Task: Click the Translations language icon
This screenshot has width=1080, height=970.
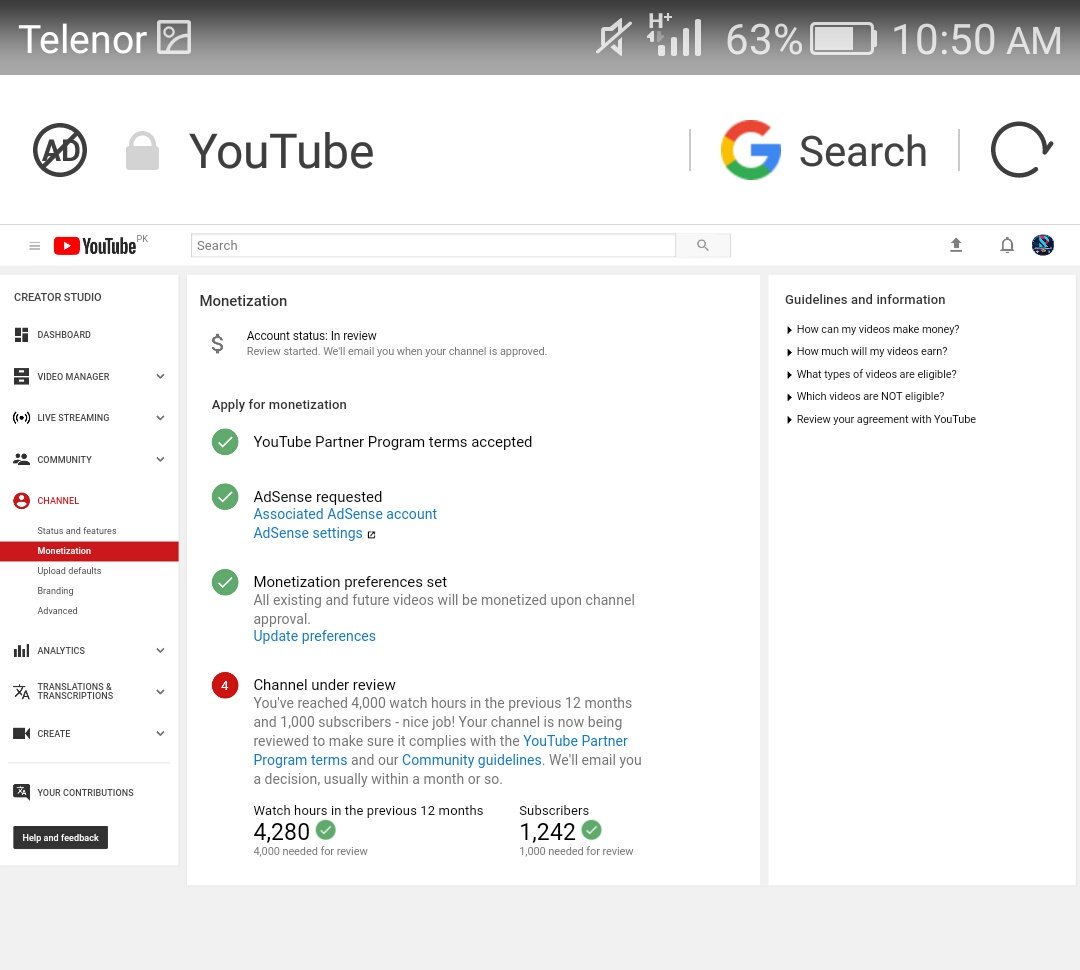Action: [x=21, y=691]
